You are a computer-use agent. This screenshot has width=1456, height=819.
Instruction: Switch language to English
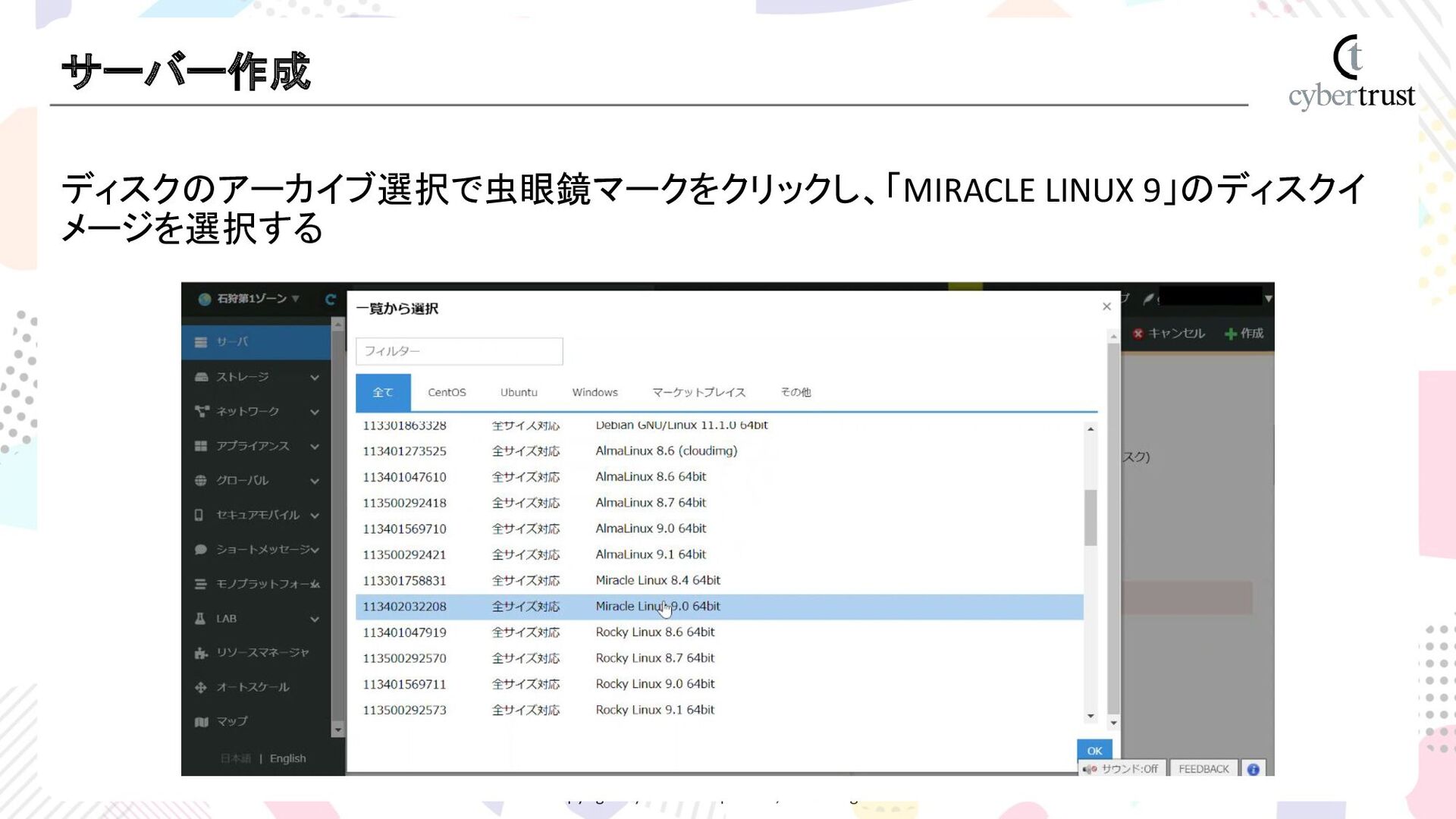pos(288,758)
